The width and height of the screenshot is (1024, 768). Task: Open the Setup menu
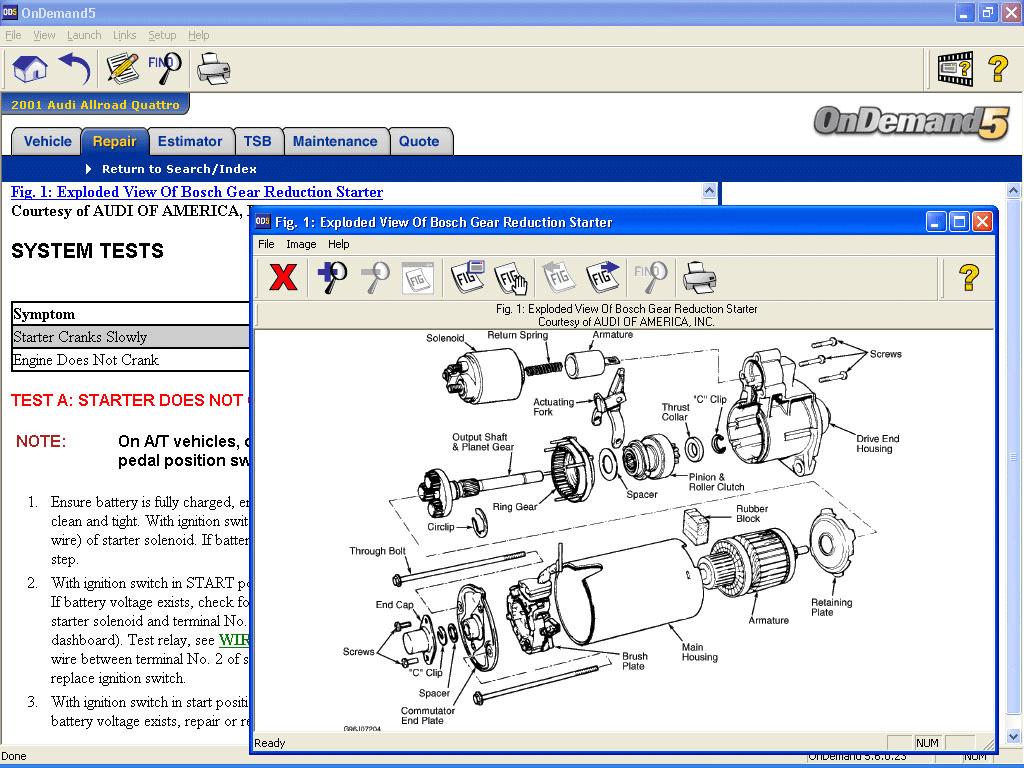pos(162,35)
